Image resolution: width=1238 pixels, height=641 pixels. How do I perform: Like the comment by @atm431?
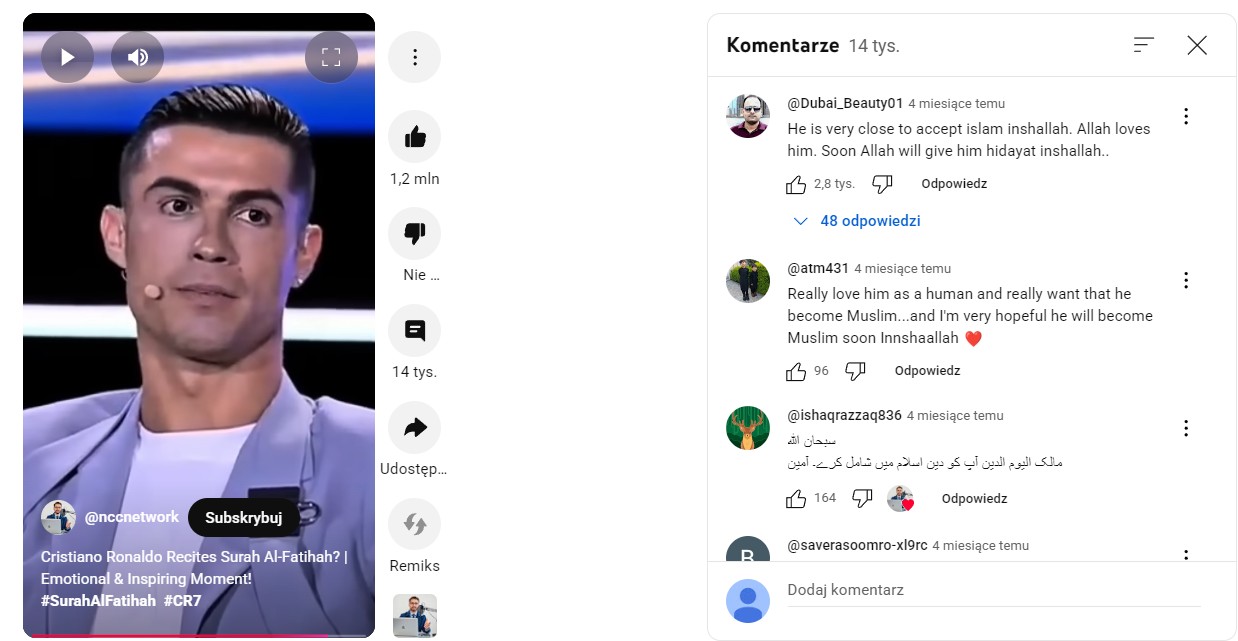pos(796,371)
